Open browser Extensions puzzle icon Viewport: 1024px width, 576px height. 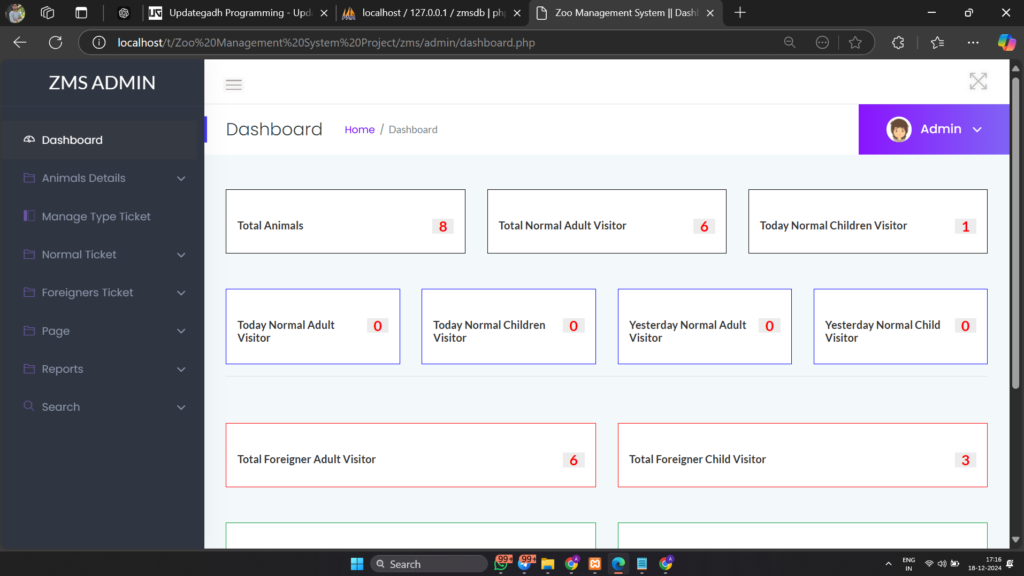coord(898,42)
